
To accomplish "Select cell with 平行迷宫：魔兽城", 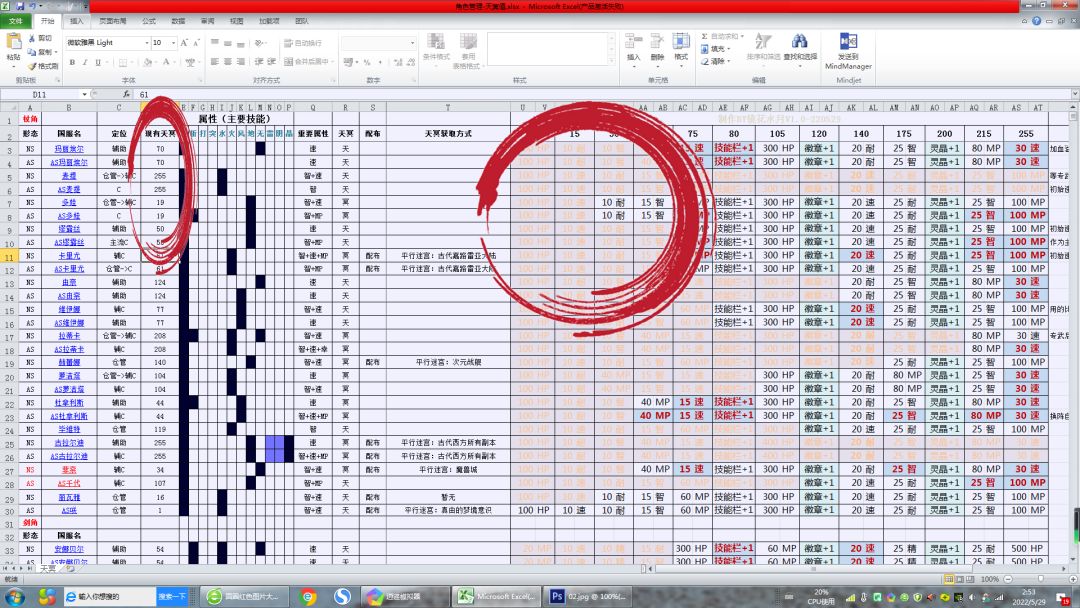I will [448, 470].
